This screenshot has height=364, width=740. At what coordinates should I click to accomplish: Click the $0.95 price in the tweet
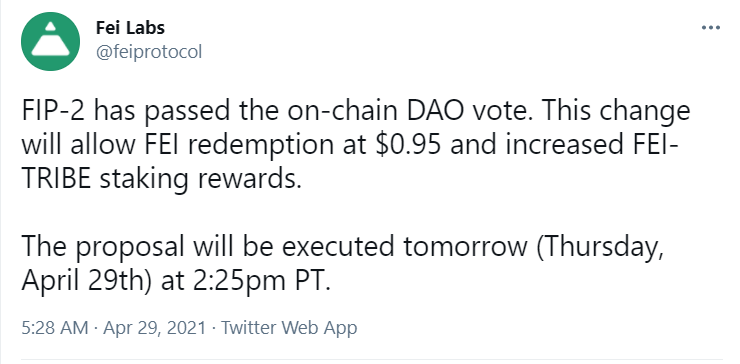click(409, 145)
